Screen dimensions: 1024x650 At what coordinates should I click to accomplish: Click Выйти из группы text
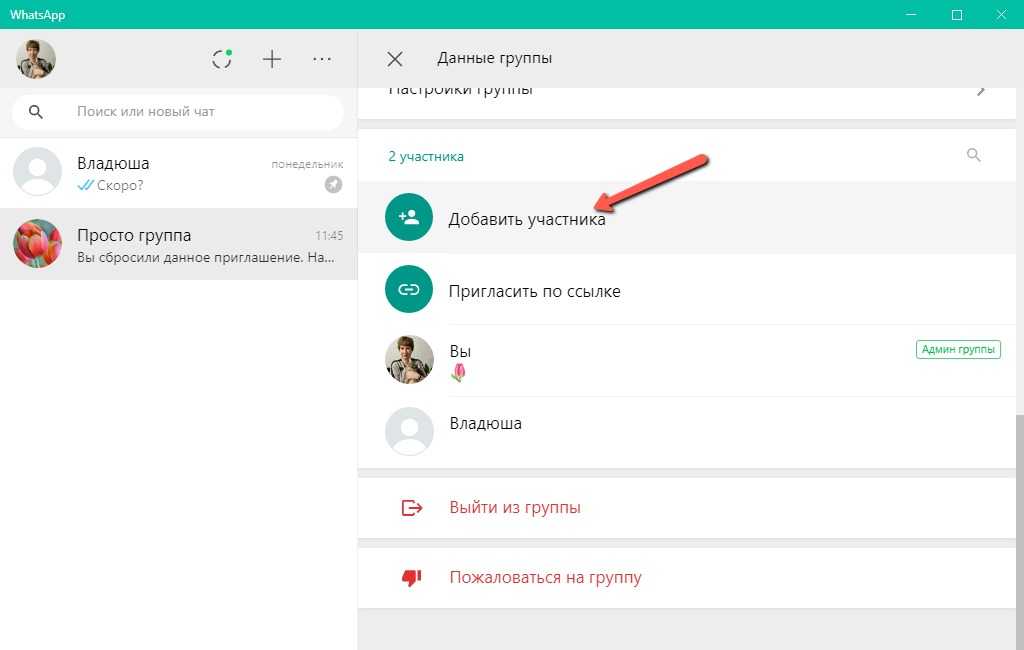pos(515,508)
